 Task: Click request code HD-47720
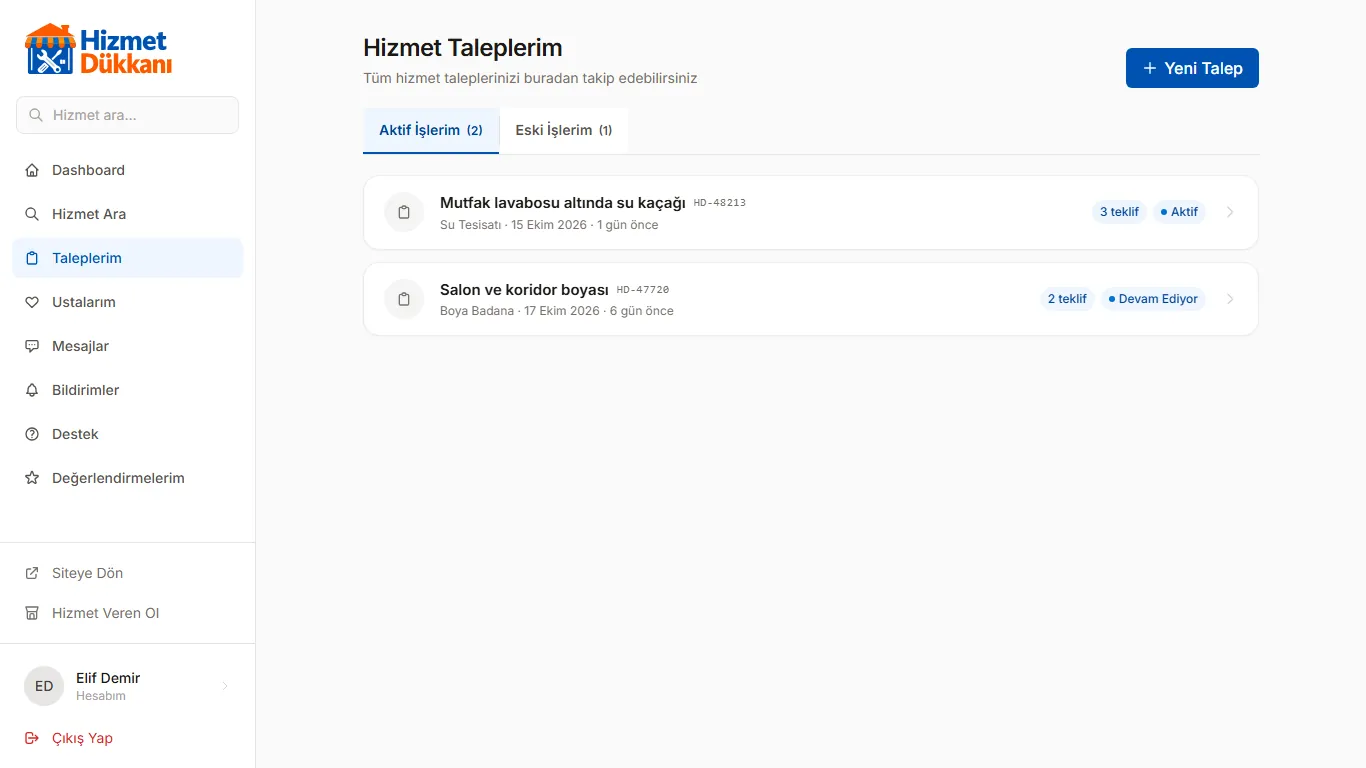(643, 290)
